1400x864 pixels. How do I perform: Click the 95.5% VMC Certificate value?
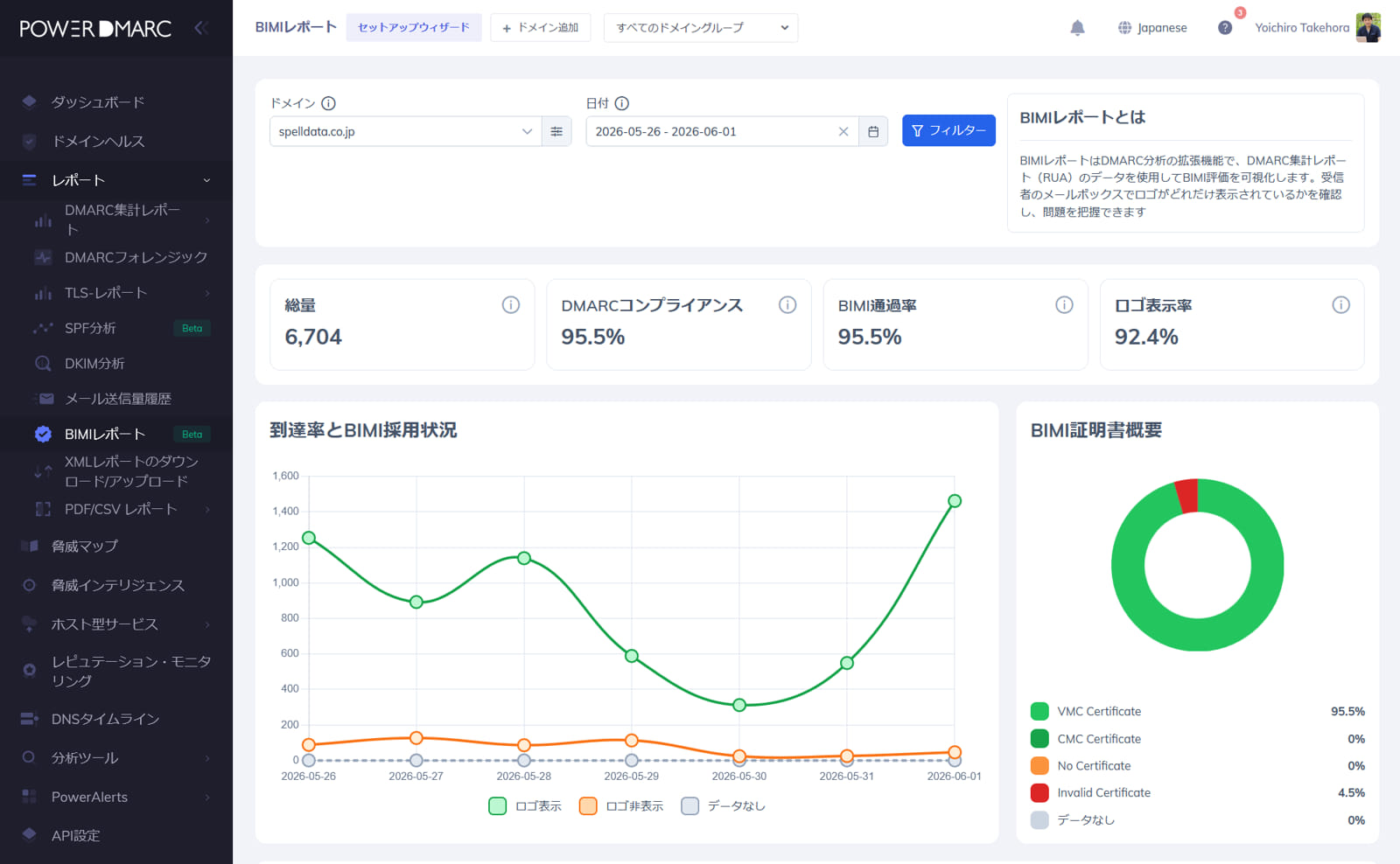[1347, 711]
